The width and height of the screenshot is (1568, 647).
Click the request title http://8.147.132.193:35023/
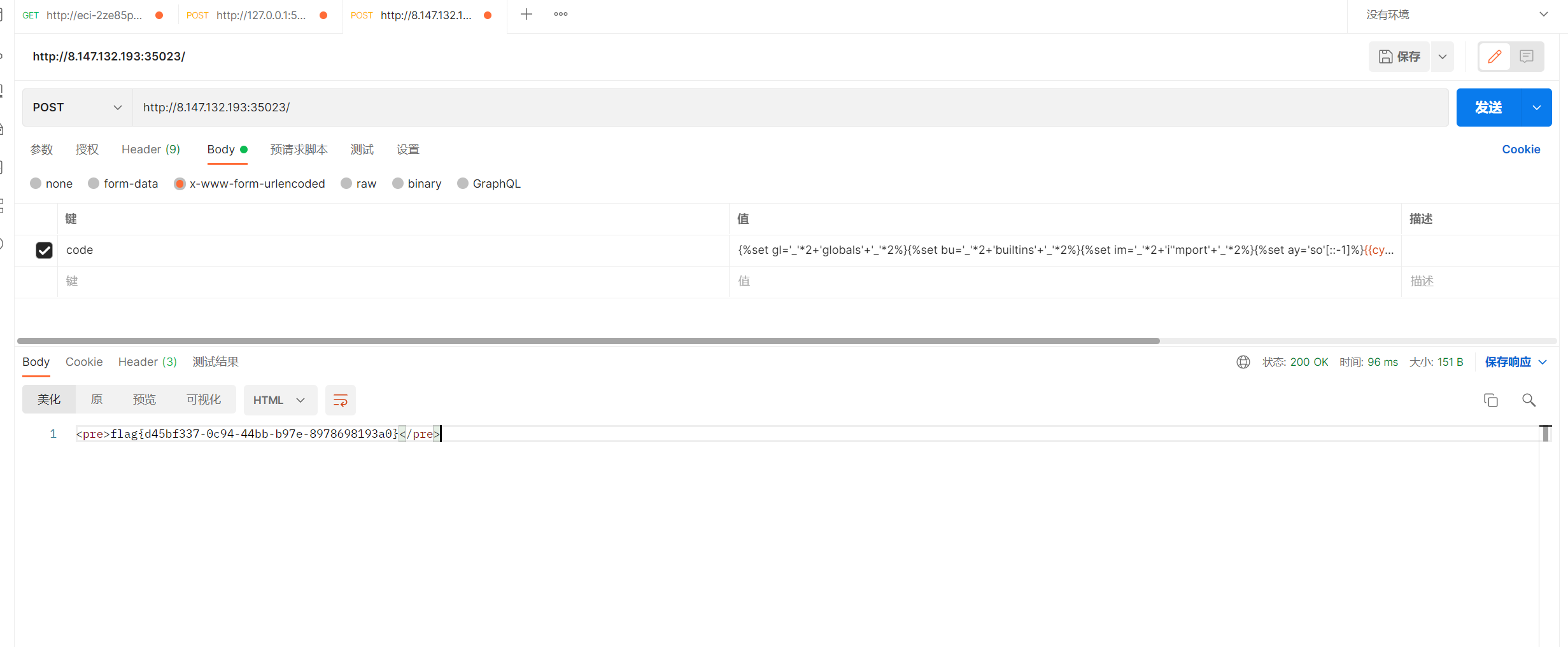pyautogui.click(x=109, y=57)
